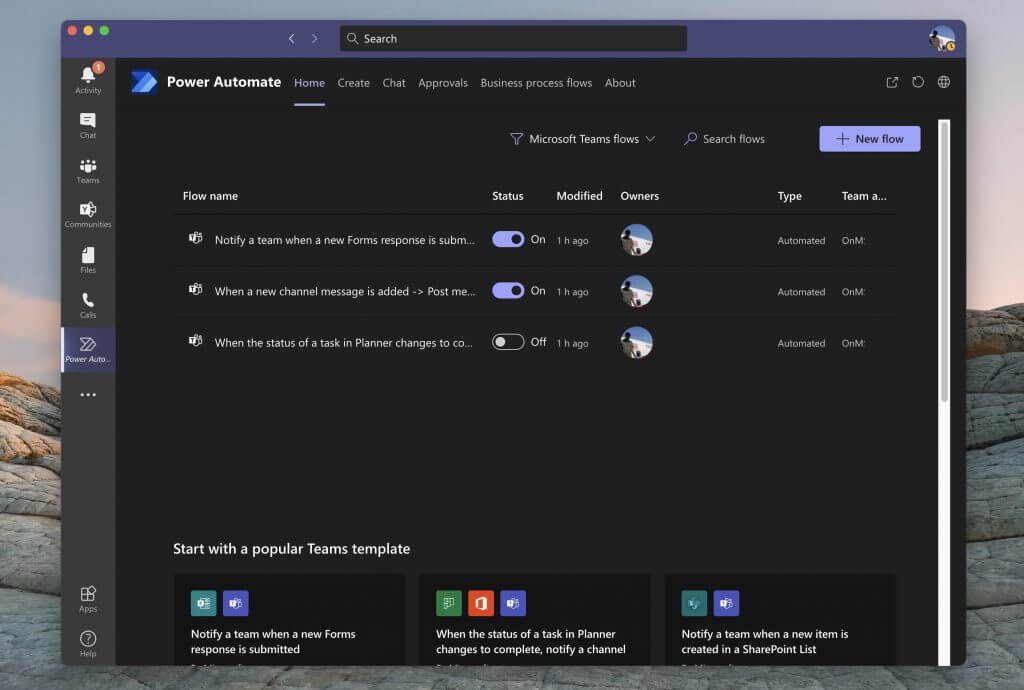Turn off the Forms response flow toggle
Screen dimensions: 1024x690
pyautogui.click(x=507, y=240)
